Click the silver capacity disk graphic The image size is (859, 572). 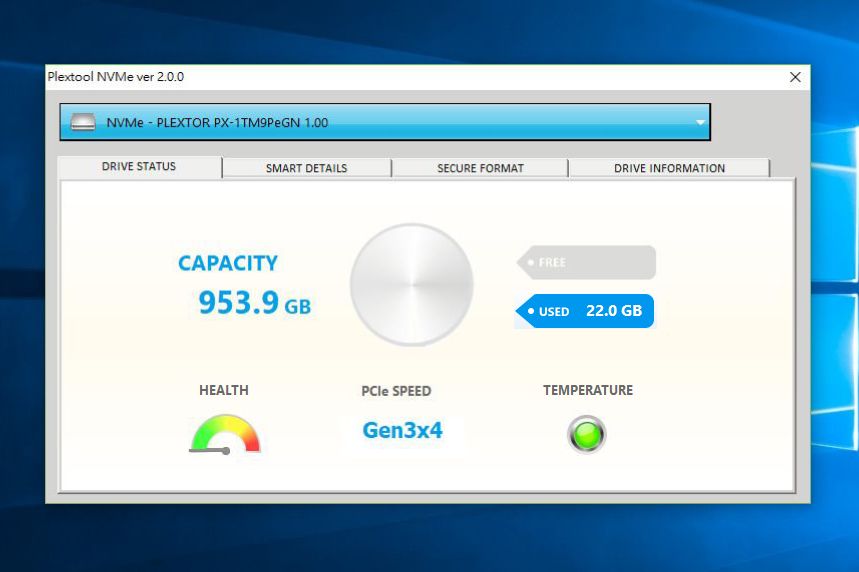[x=412, y=284]
